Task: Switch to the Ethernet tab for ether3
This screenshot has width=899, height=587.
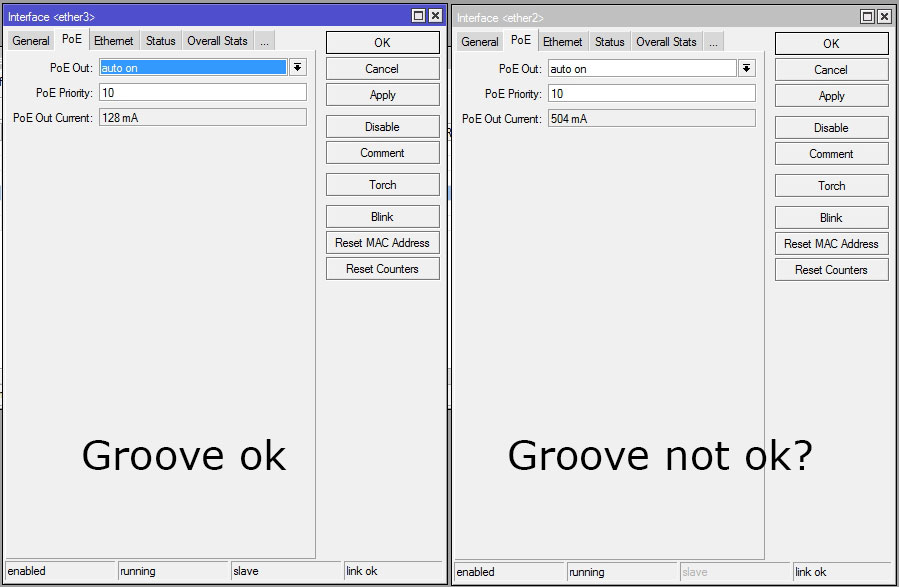Action: click(x=113, y=40)
